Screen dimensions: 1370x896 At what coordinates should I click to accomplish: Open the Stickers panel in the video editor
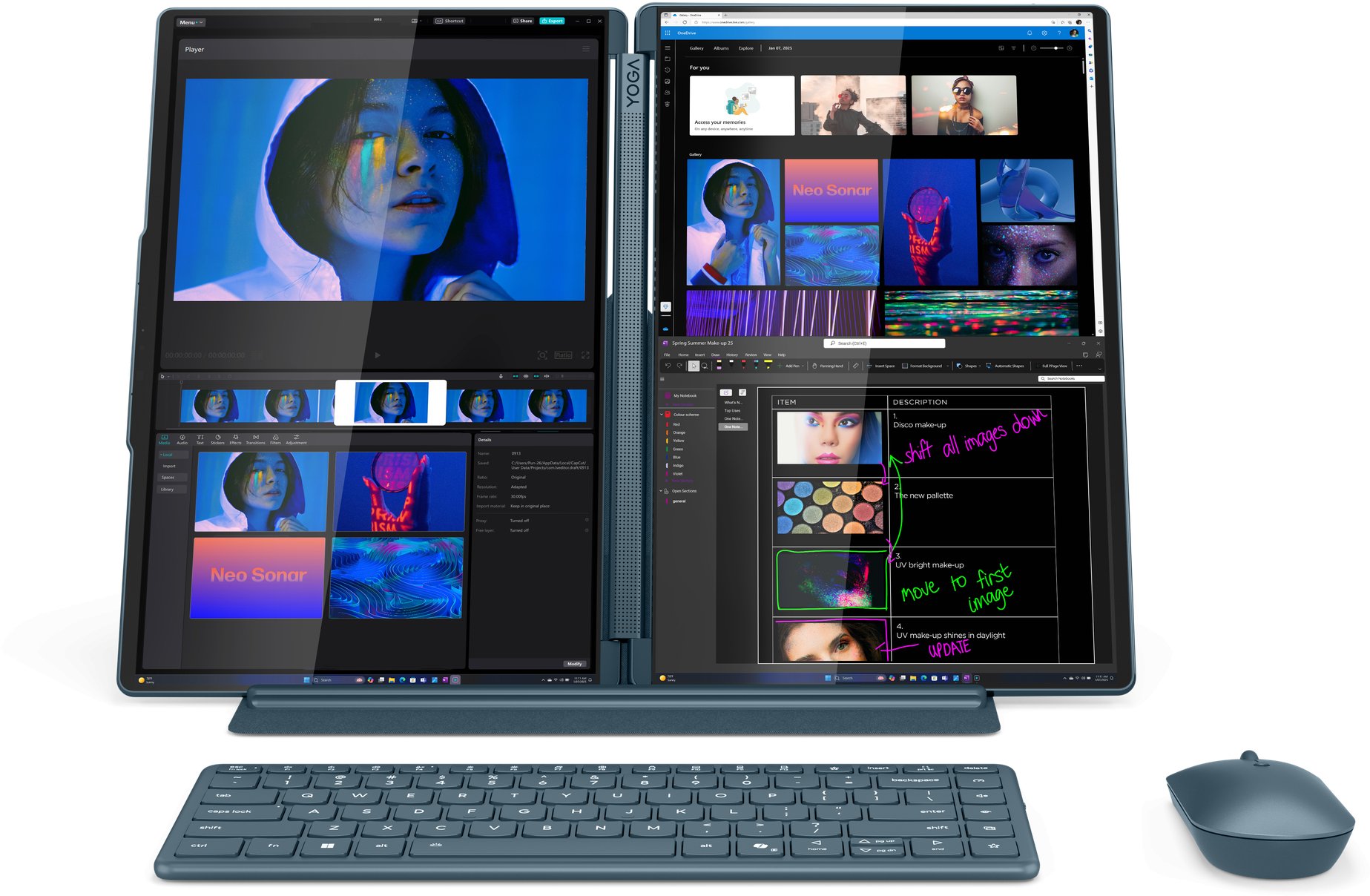coord(217,439)
